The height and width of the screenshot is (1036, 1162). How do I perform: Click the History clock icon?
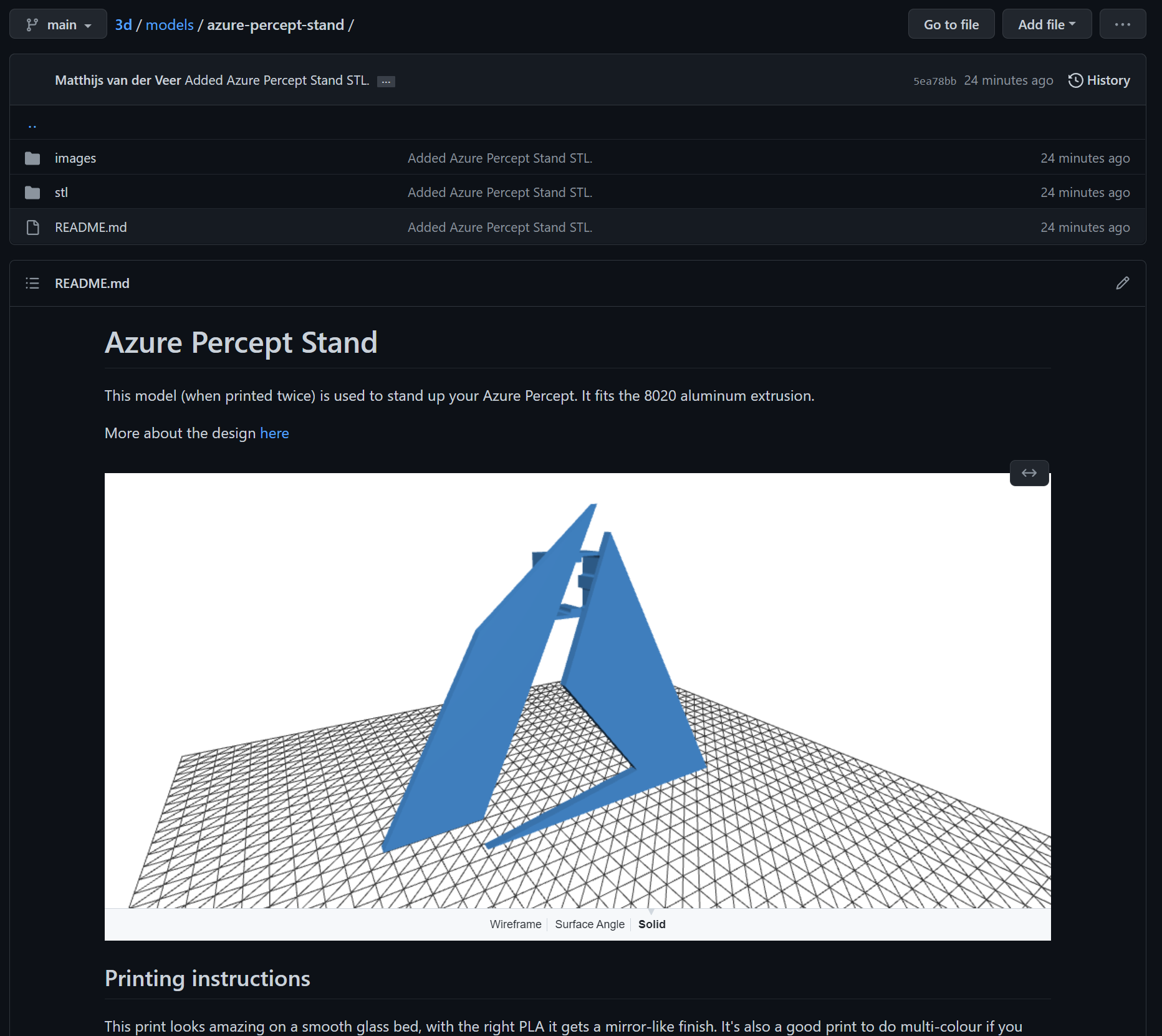point(1075,80)
